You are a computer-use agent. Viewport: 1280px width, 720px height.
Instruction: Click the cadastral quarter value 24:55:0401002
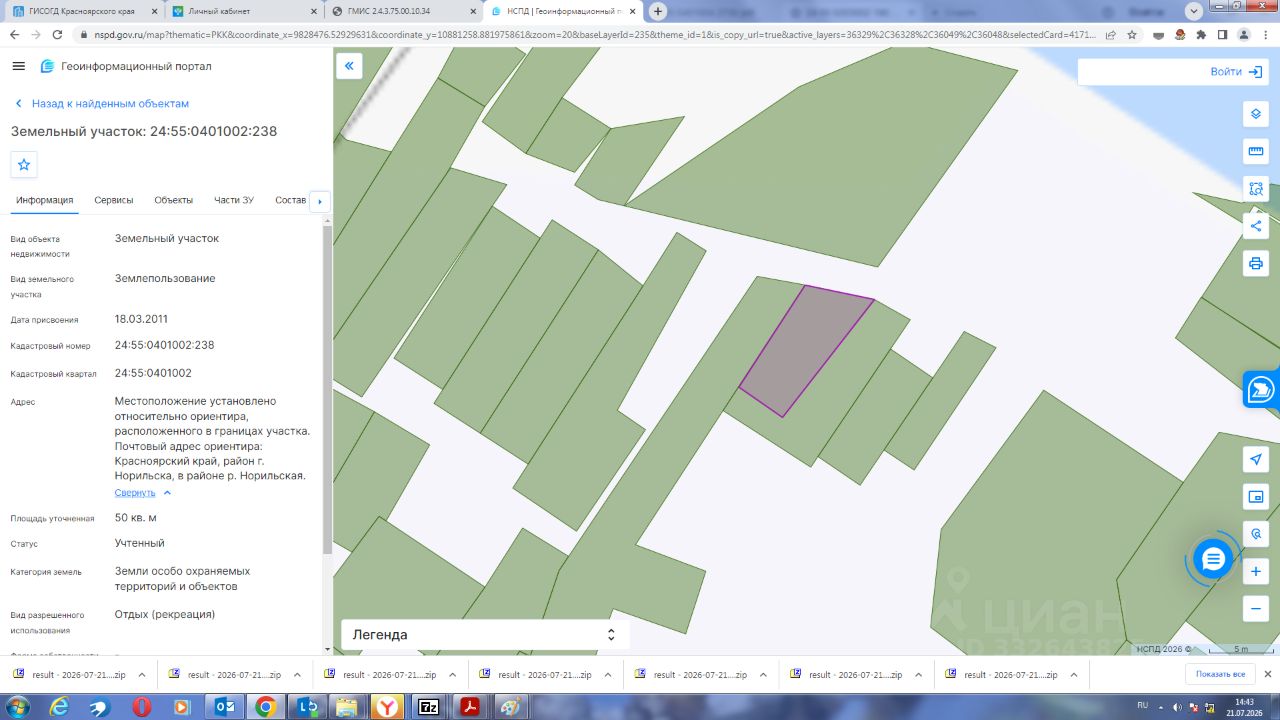pyautogui.click(x=153, y=373)
